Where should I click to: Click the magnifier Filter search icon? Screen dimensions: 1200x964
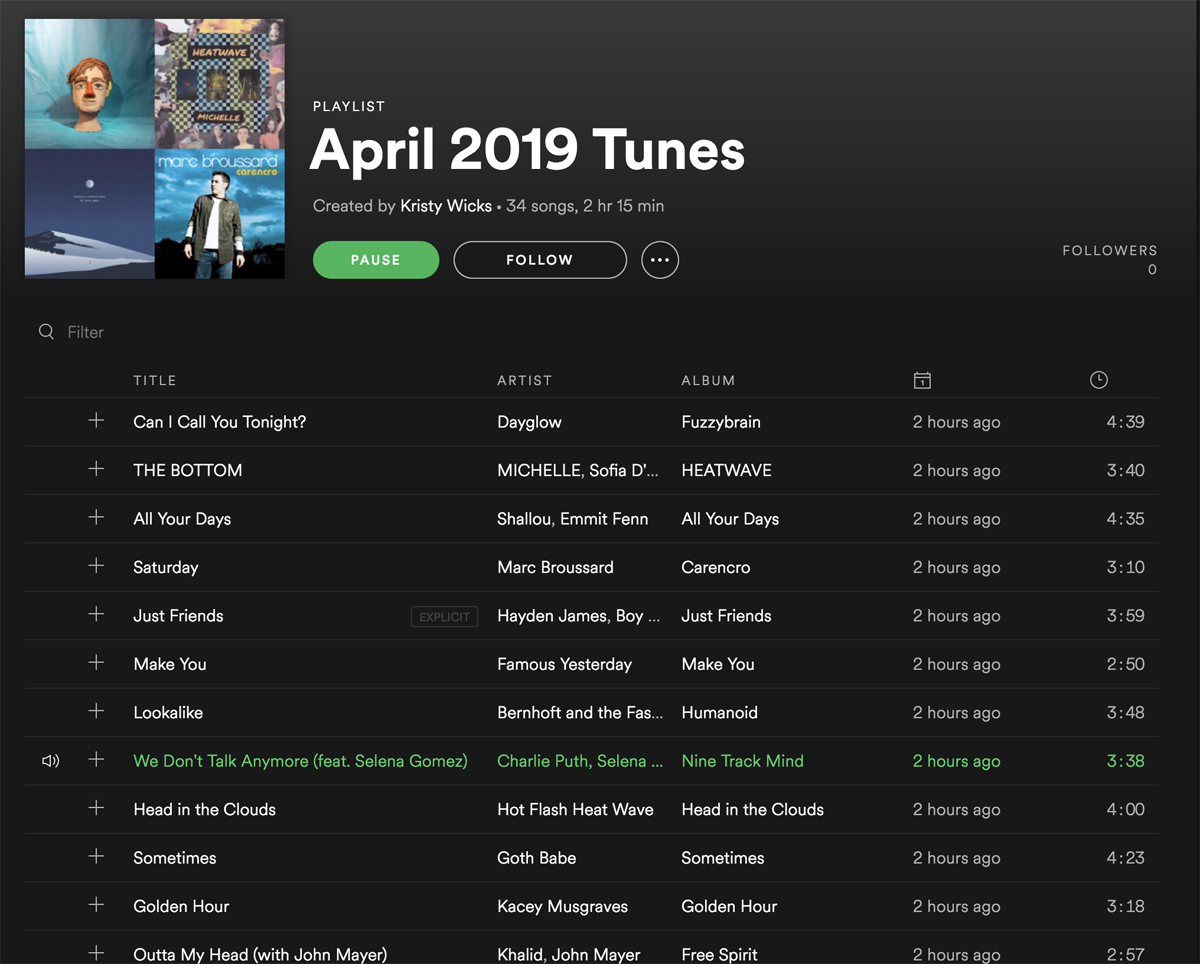coord(46,332)
